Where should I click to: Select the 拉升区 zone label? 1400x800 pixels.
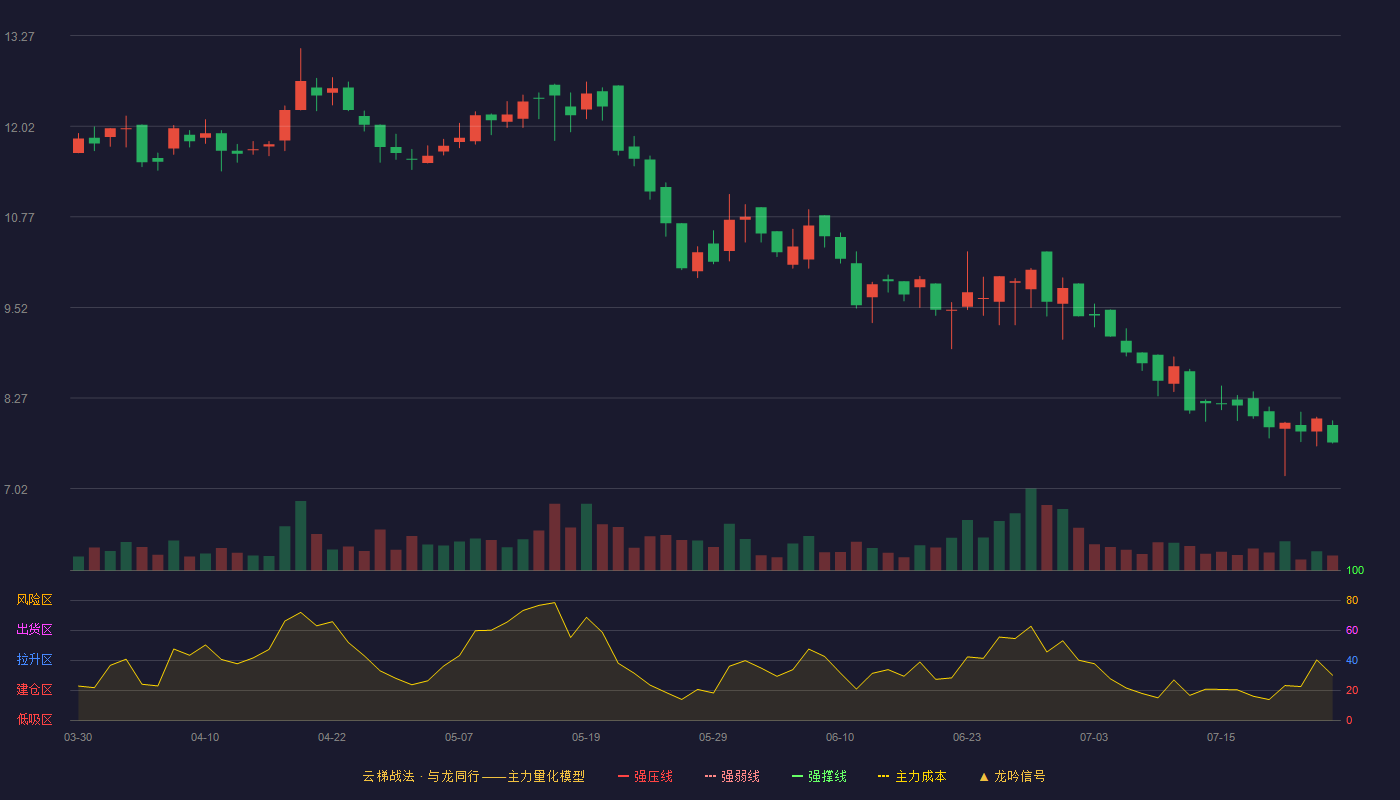[34, 660]
